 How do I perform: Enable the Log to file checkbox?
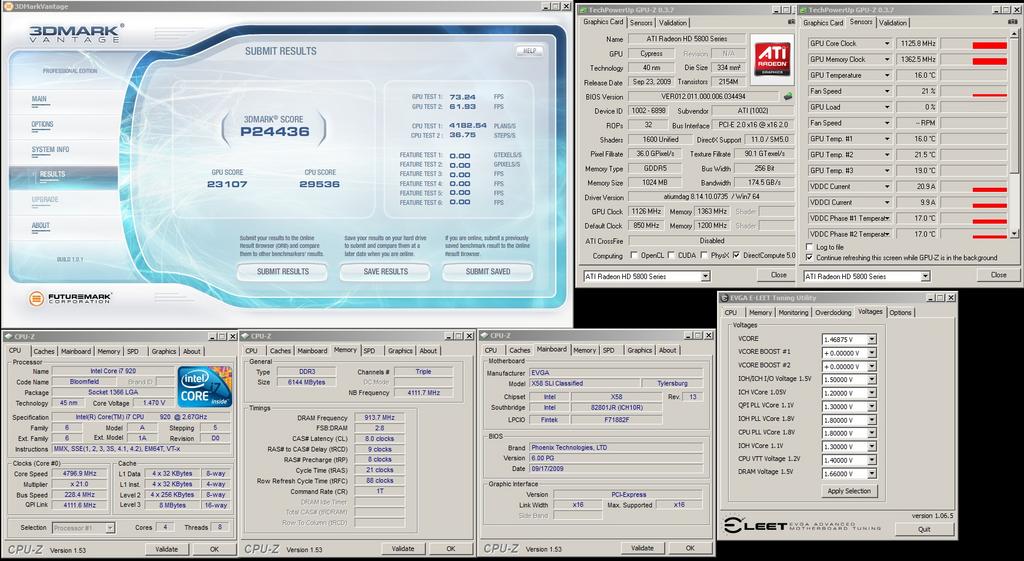[x=810, y=247]
